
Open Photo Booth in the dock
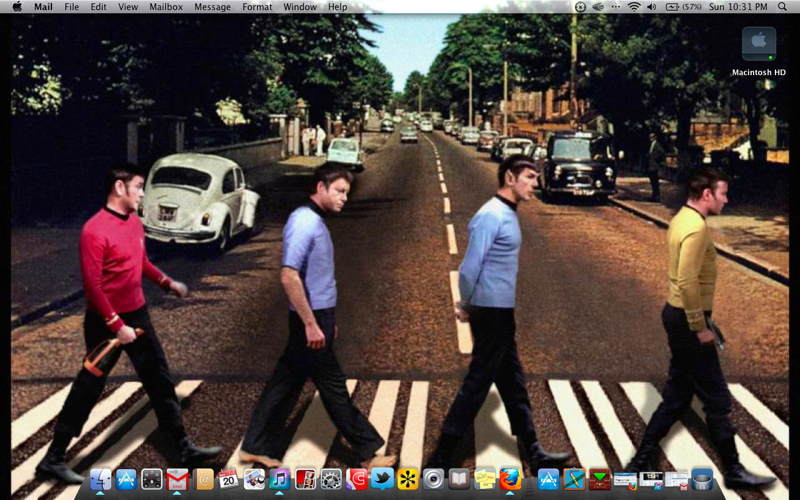pyautogui.click(x=305, y=480)
